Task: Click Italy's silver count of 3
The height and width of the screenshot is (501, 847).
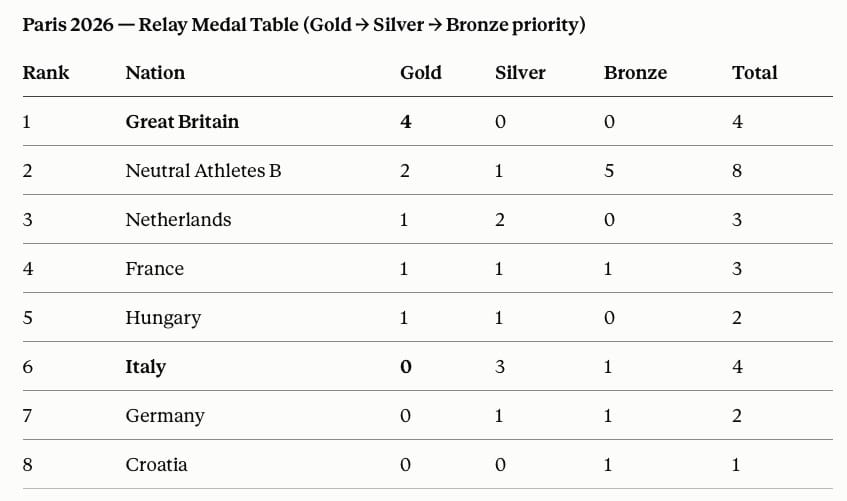Action: coord(500,367)
